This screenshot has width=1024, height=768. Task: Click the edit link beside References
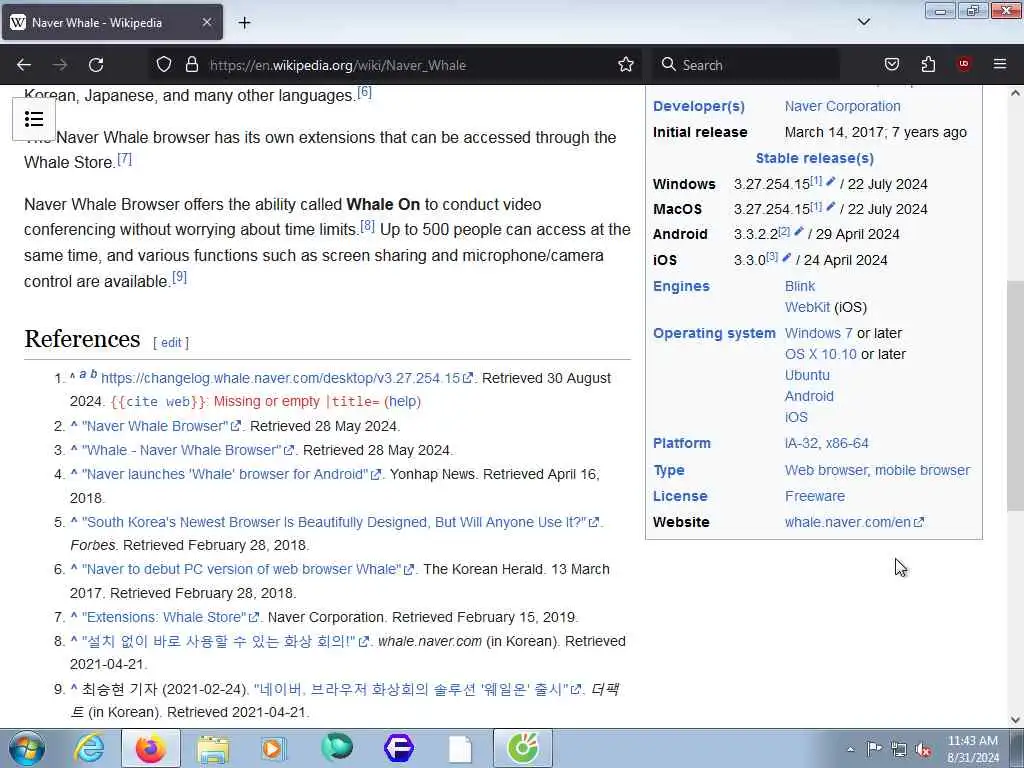point(171,343)
